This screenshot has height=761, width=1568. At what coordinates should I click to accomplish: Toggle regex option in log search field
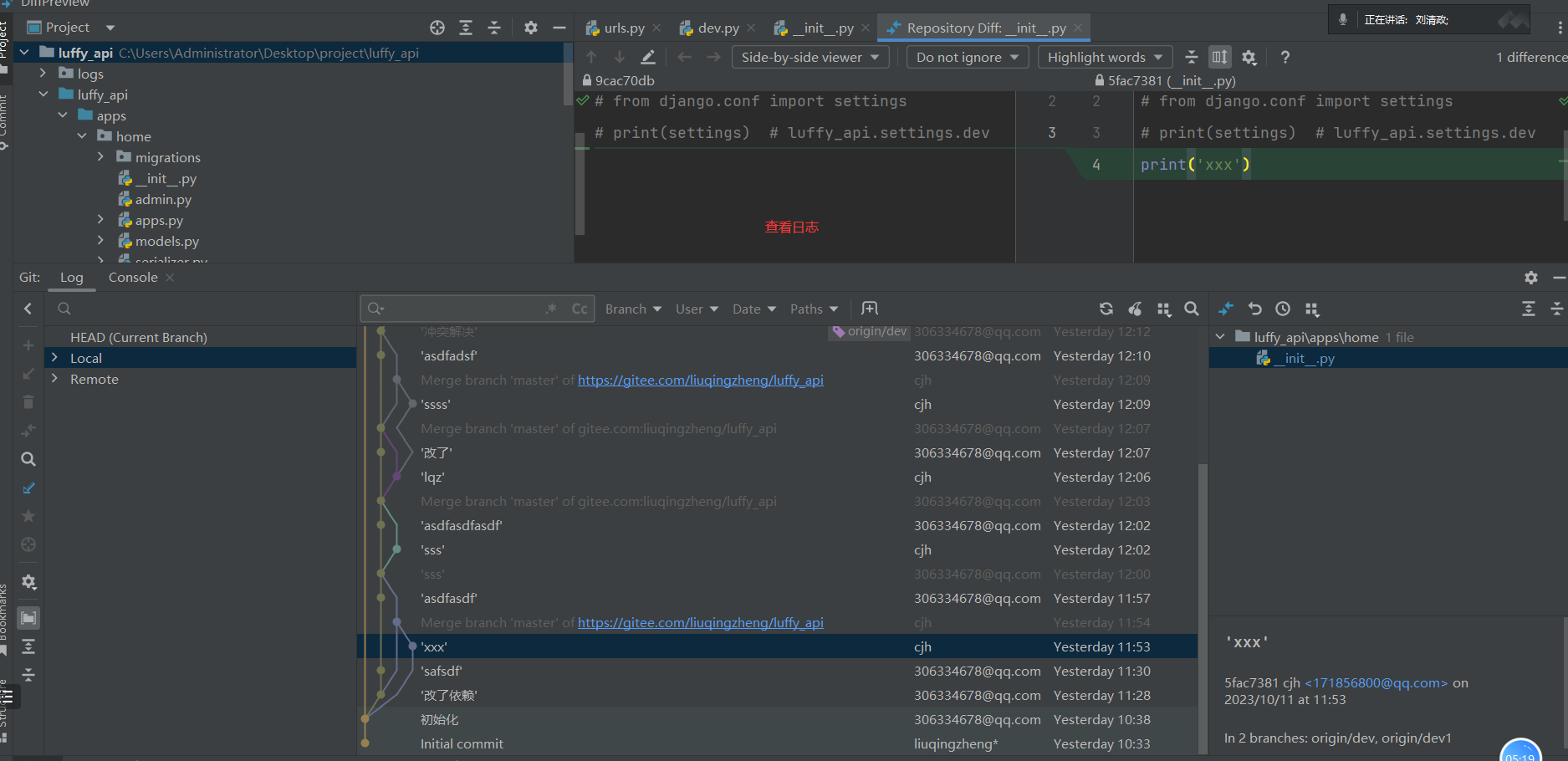[x=551, y=309]
